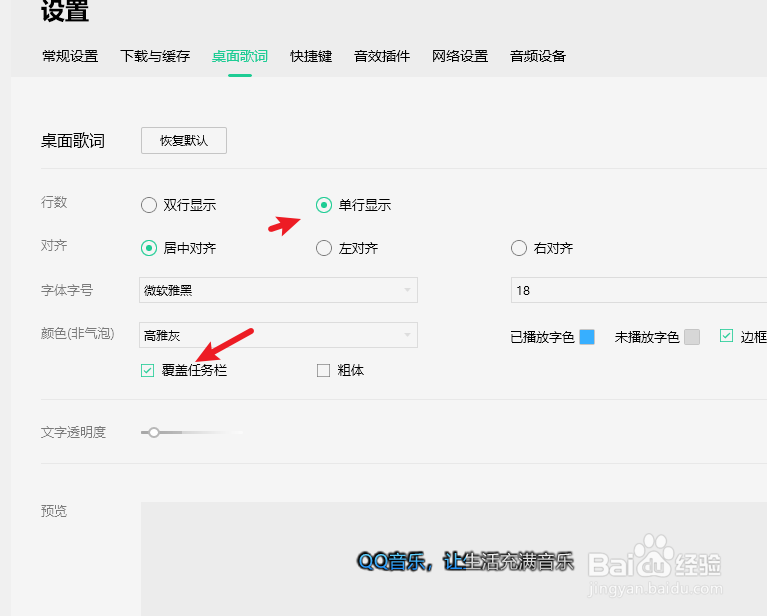Click the 文字透明度 slider handle
The width and height of the screenshot is (767, 616).
pyautogui.click(x=154, y=433)
